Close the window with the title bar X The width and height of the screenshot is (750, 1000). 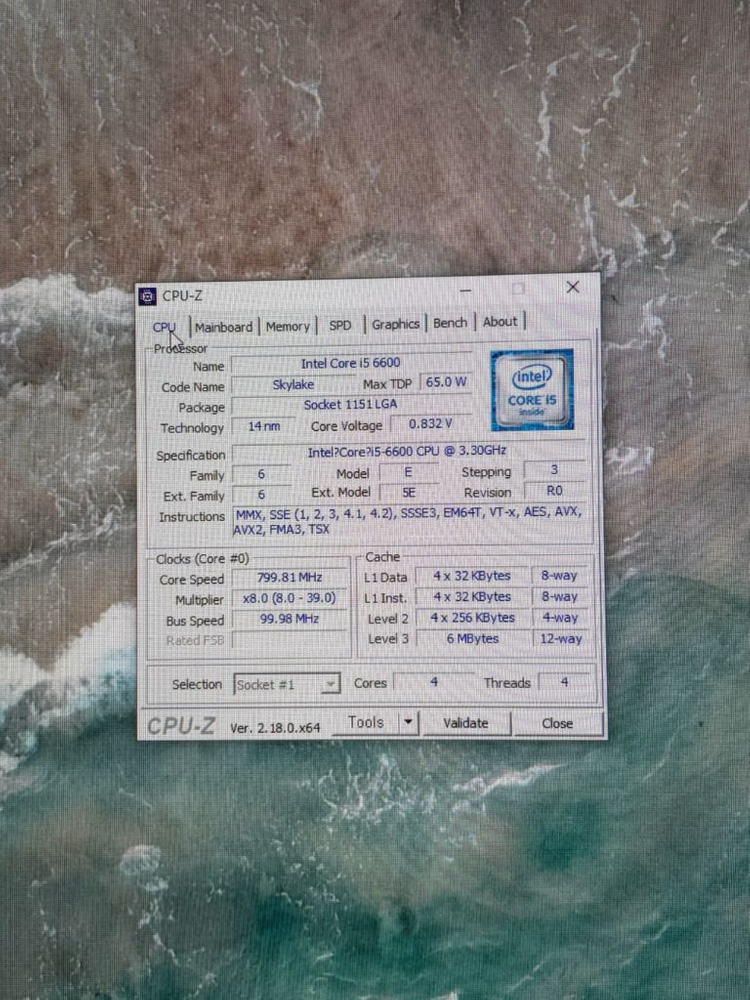572,287
